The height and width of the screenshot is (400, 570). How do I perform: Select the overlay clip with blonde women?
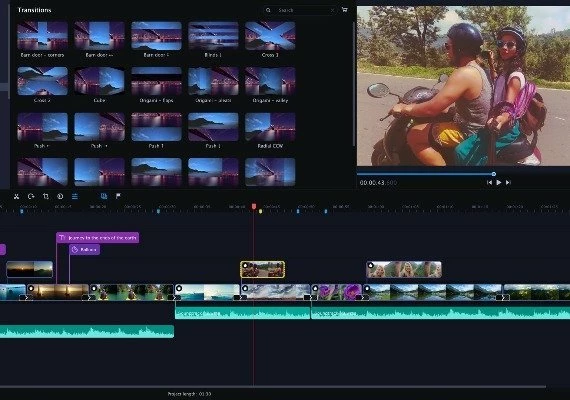pos(404,269)
